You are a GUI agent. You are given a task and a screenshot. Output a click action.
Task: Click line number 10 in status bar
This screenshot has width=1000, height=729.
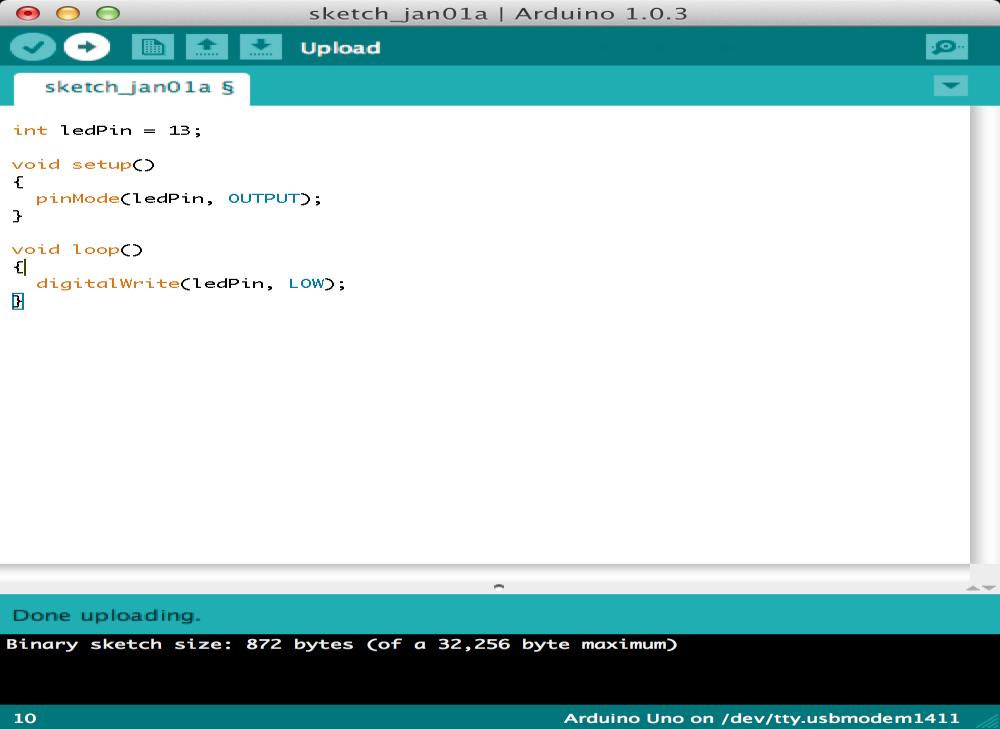coord(25,718)
